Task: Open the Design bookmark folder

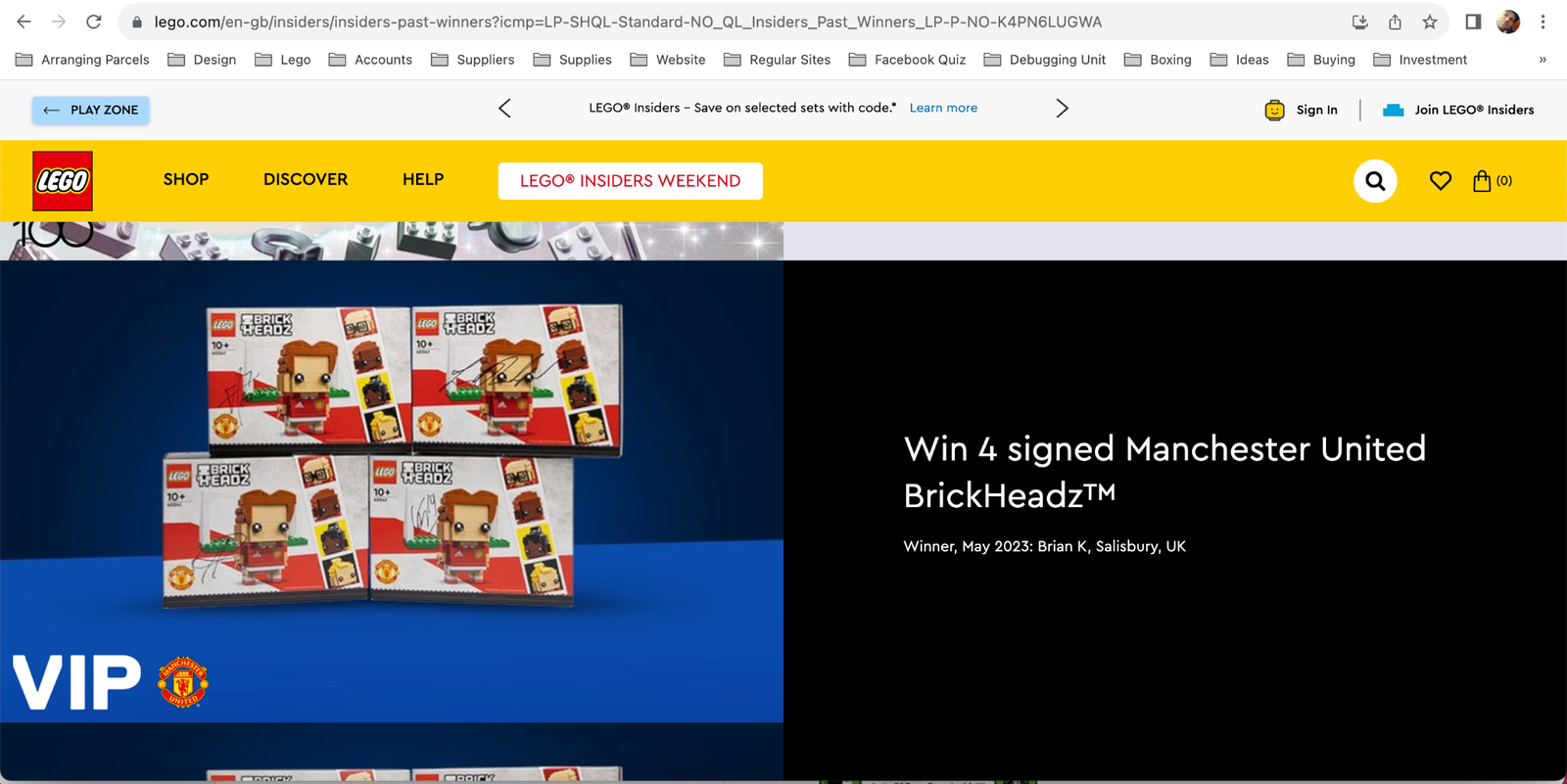Action: pyautogui.click(x=202, y=60)
